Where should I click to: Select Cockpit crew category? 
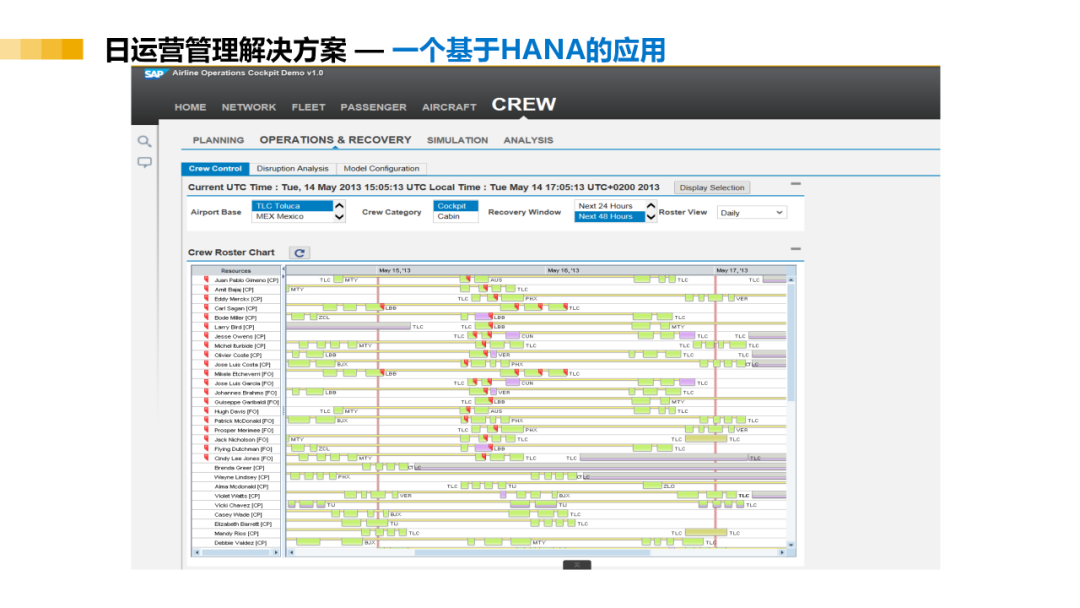tap(455, 206)
